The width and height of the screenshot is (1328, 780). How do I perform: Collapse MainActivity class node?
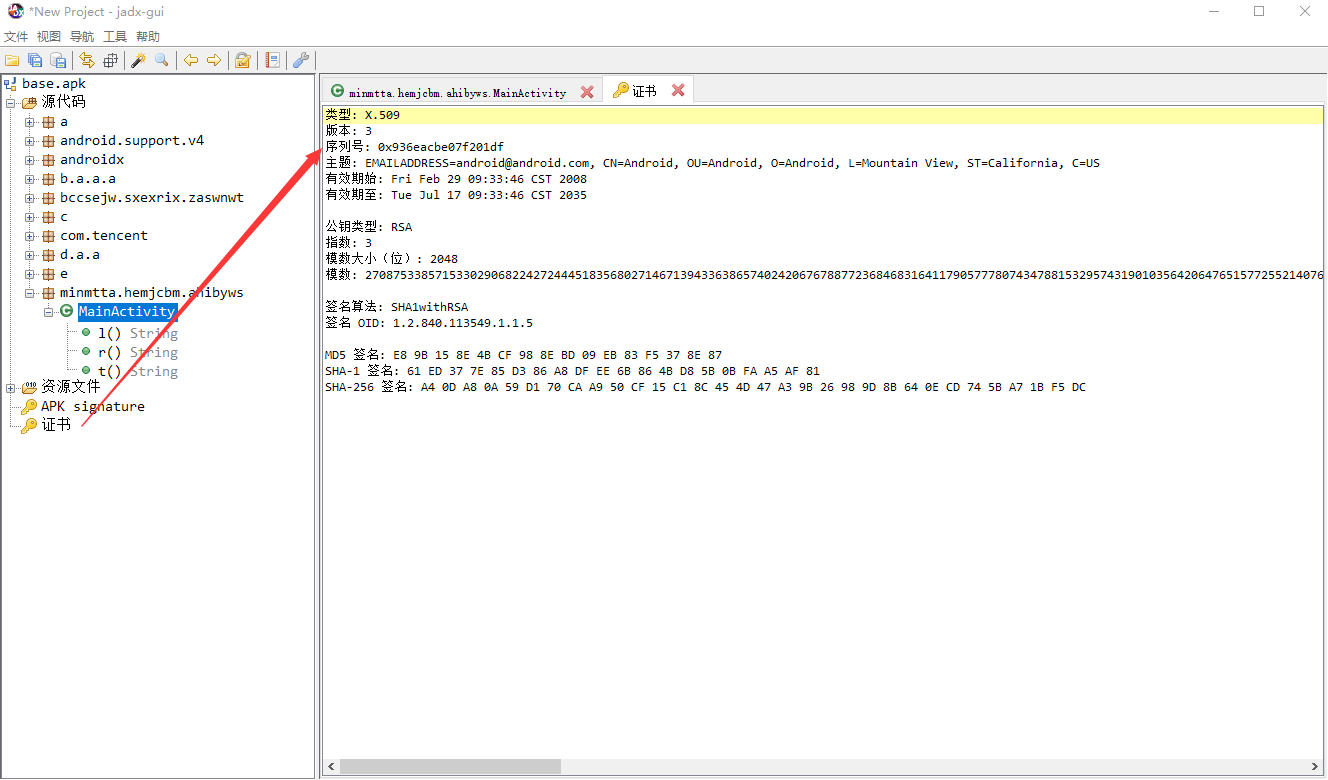[x=49, y=312]
